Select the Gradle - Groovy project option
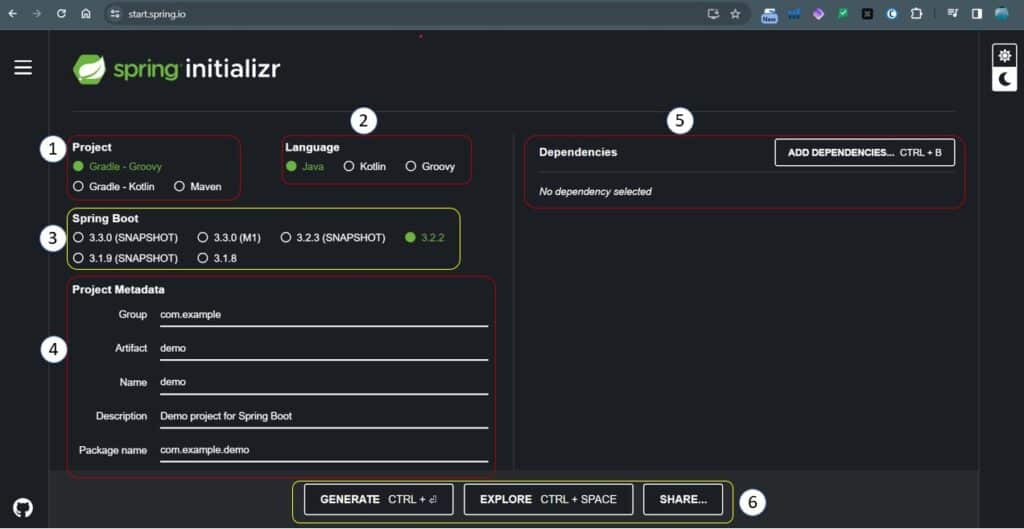The image size is (1024, 529). click(x=118, y=167)
